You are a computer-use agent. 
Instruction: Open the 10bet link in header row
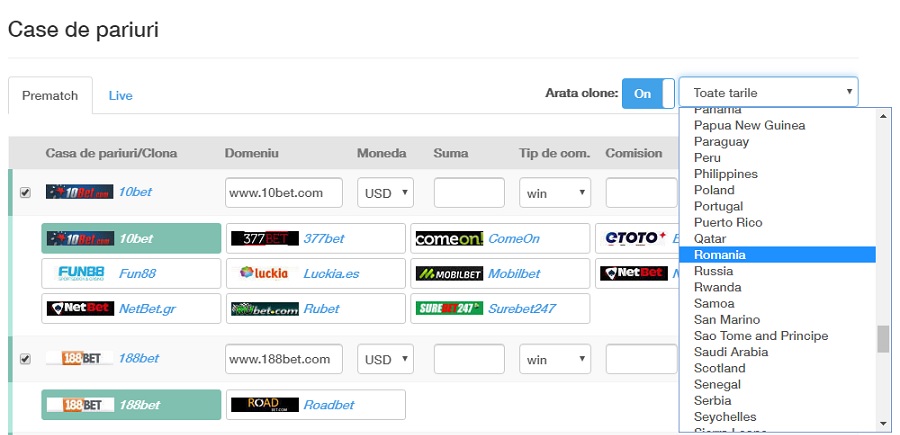(135, 192)
